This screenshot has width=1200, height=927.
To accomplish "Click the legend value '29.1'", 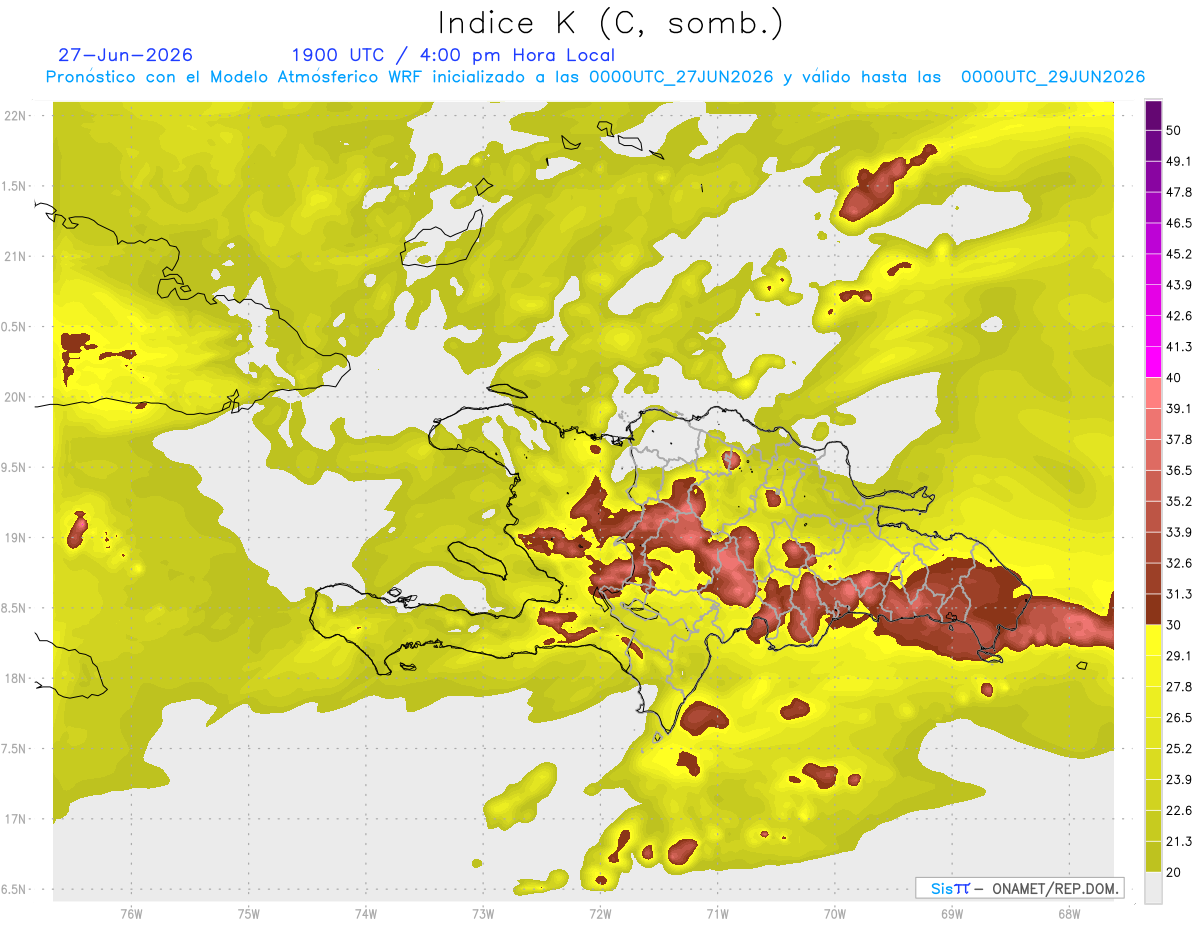I will pyautogui.click(x=1179, y=656).
